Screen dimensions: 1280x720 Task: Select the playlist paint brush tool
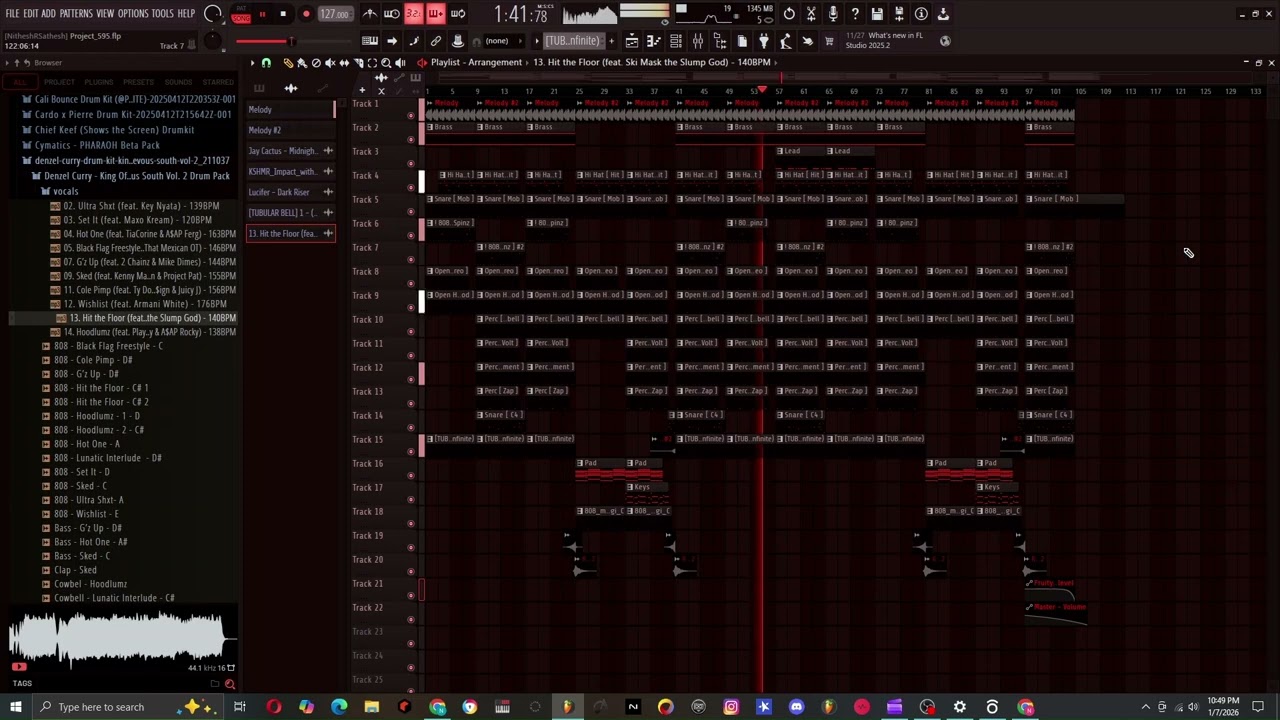[x=302, y=63]
